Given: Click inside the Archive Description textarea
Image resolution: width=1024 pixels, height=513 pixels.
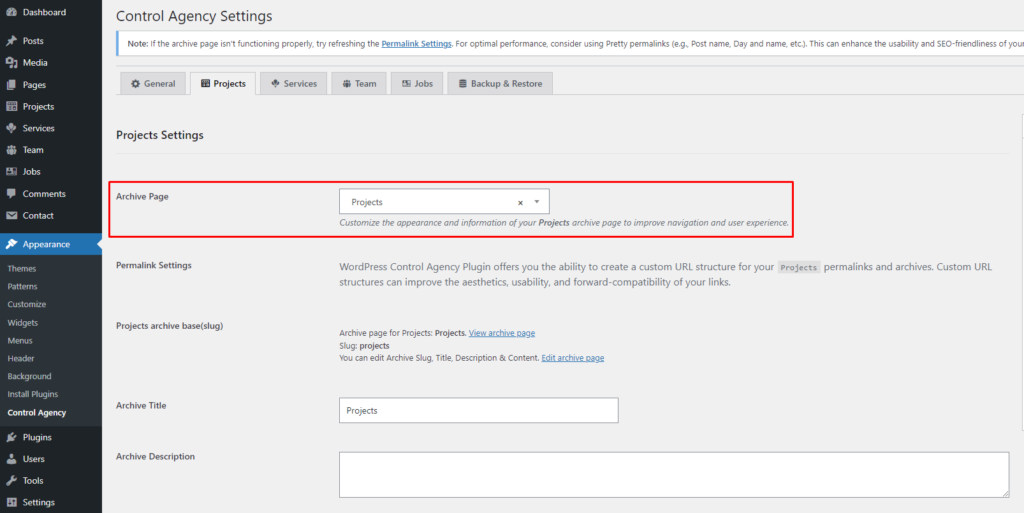Looking at the screenshot, I should (674, 474).
